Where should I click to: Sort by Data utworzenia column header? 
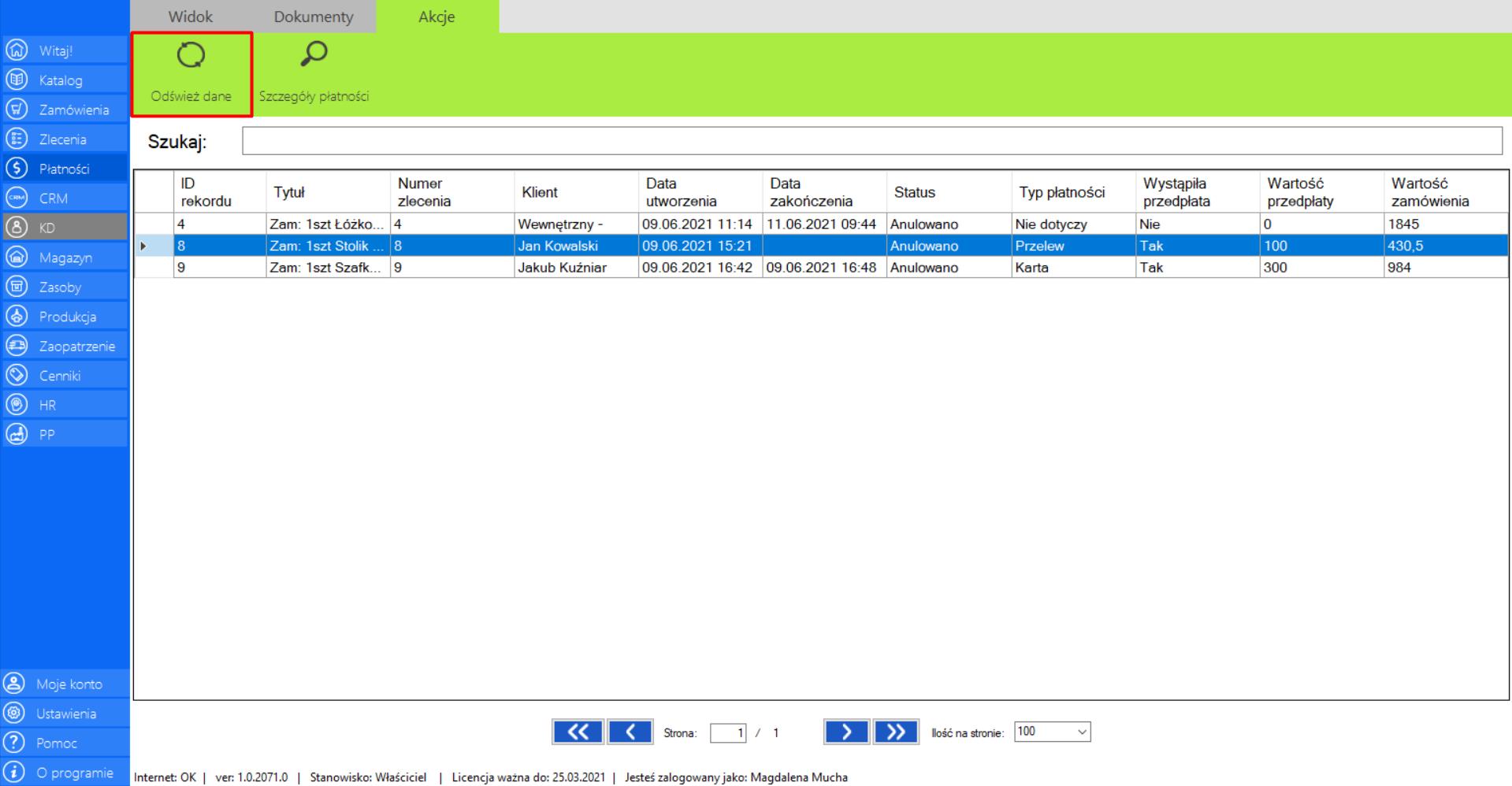(x=700, y=192)
